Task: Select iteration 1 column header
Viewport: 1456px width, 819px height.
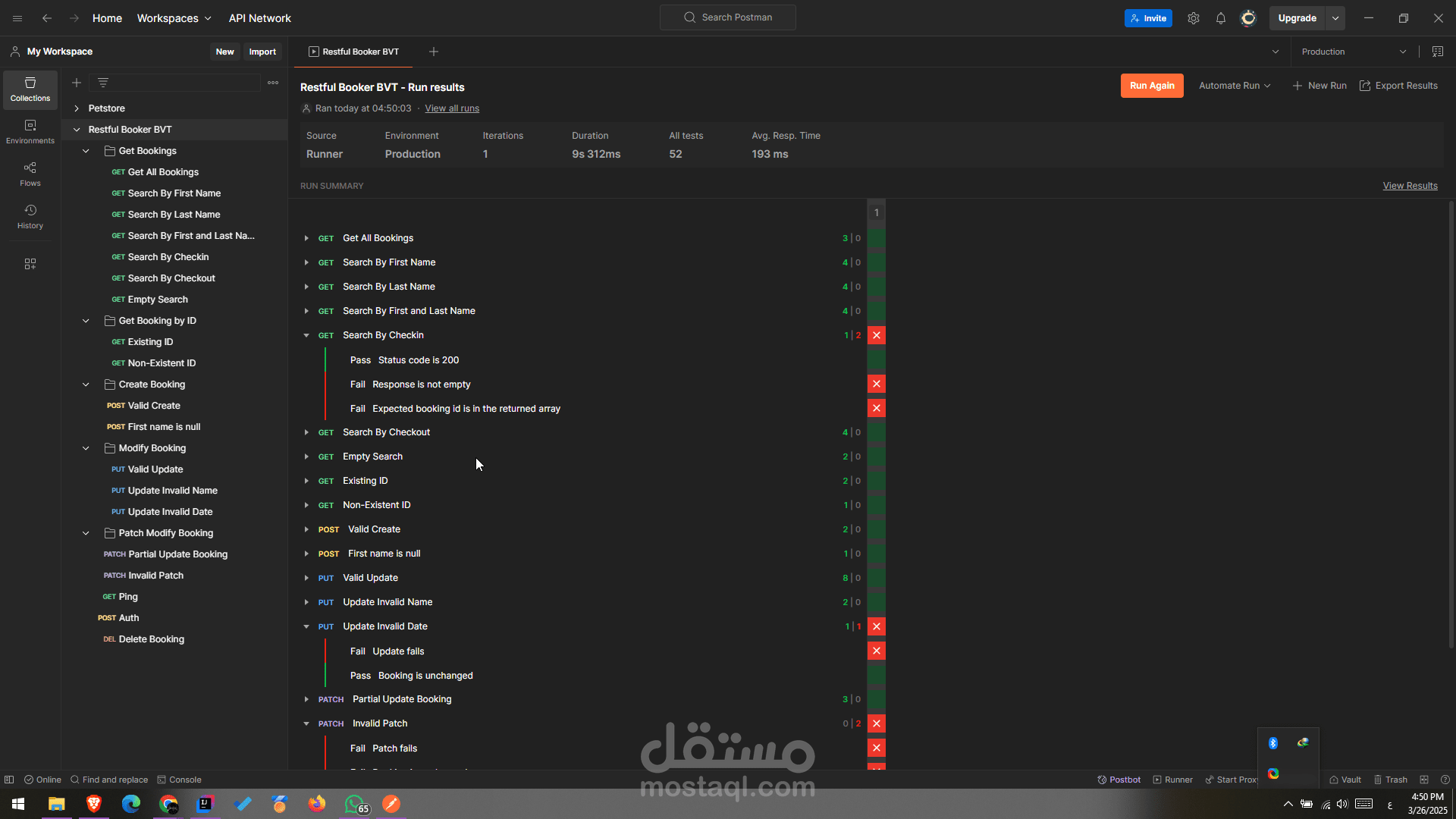Action: [877, 212]
